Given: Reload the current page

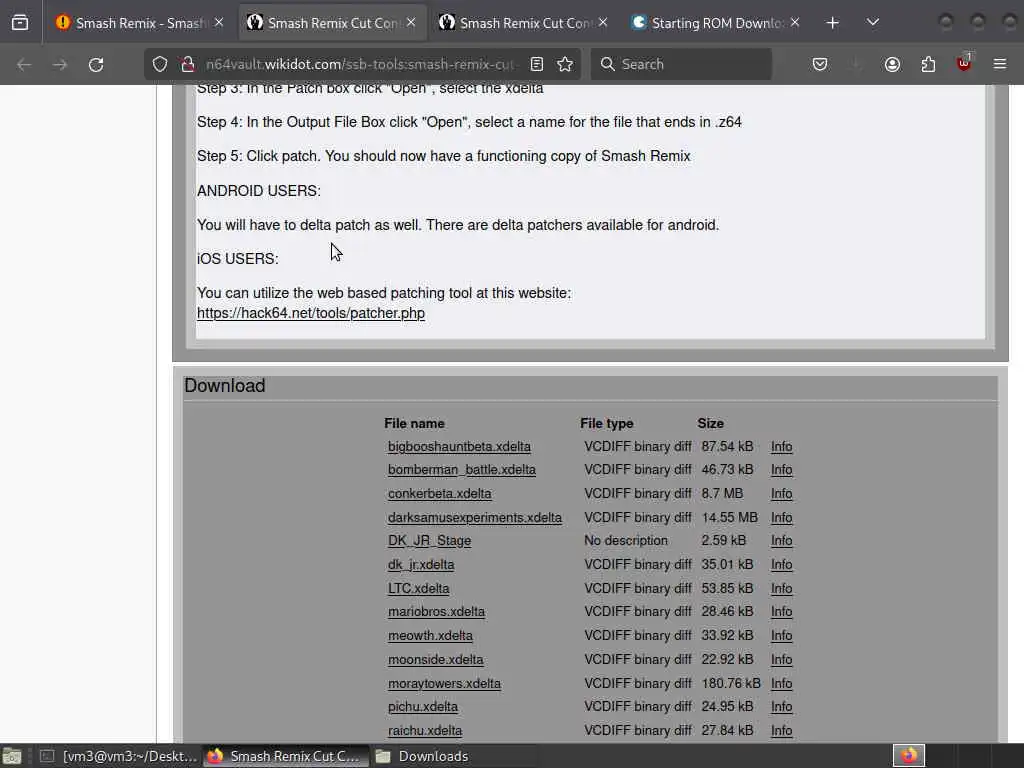Looking at the screenshot, I should coord(96,64).
